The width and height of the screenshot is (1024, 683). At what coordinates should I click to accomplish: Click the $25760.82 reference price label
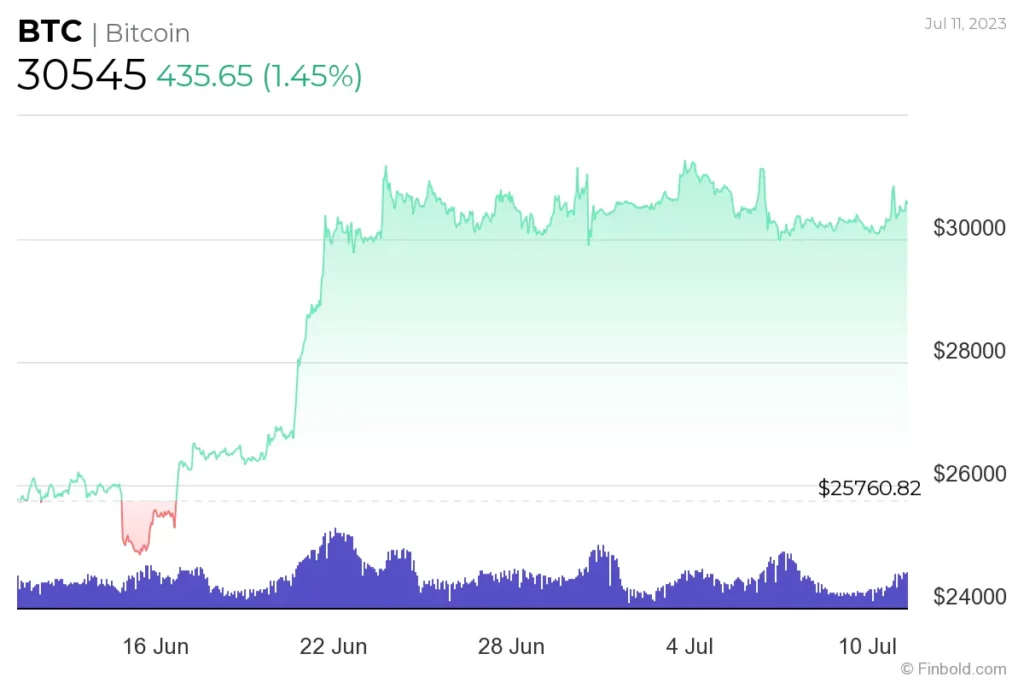[x=869, y=488]
